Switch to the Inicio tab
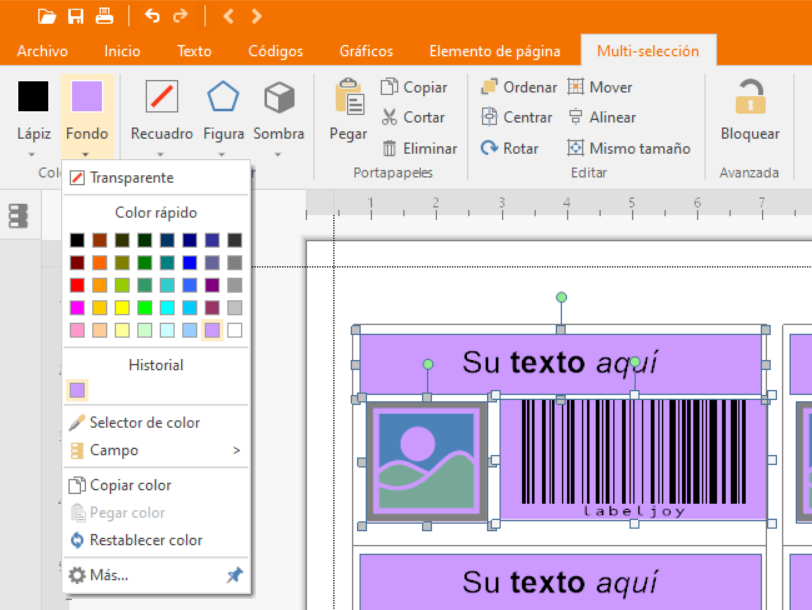 (122, 51)
